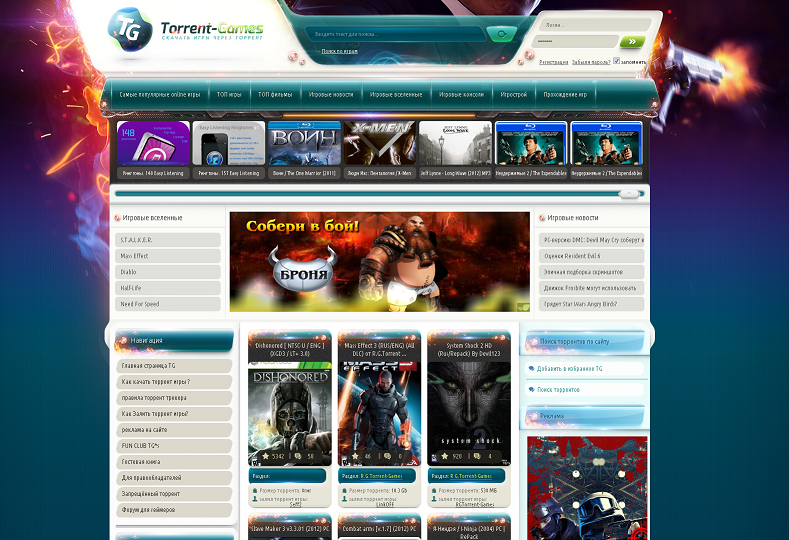The width and height of the screenshot is (789, 540).
Task: Open the 'Combat arms [v.1.7] (2012) PC' title
Action: coord(379,529)
